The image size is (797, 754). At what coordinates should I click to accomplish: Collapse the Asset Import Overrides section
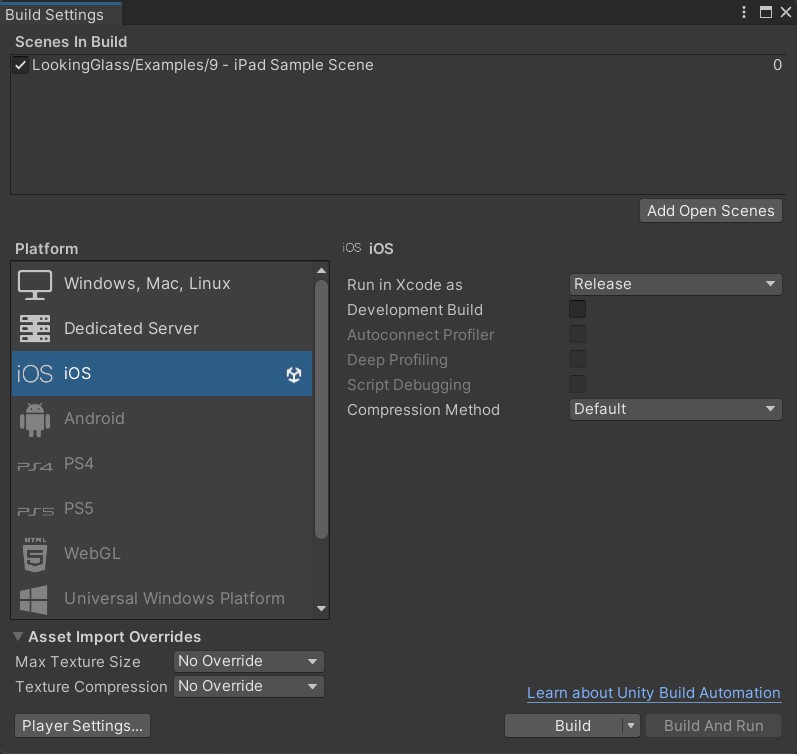[x=19, y=637]
